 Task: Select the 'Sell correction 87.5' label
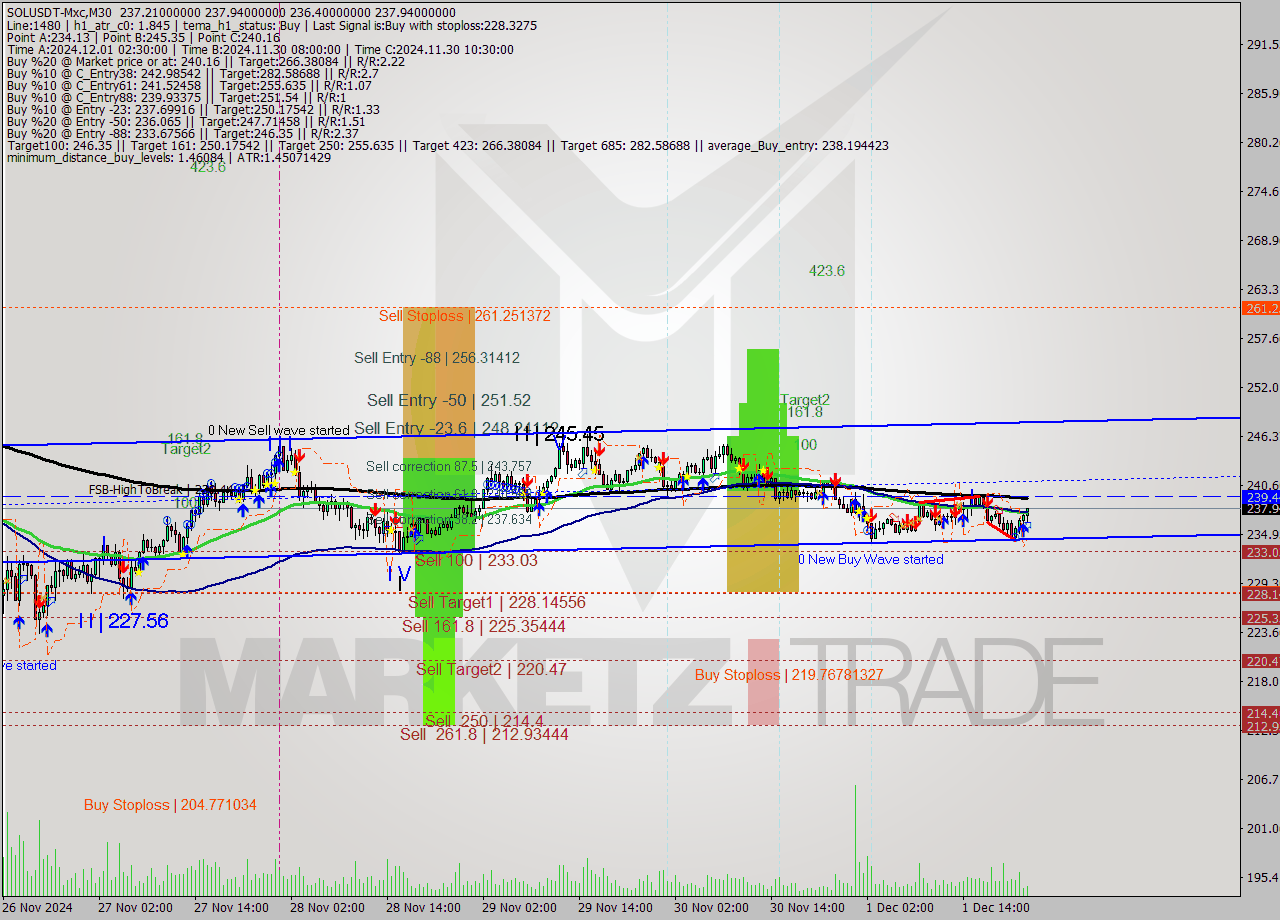tap(449, 466)
